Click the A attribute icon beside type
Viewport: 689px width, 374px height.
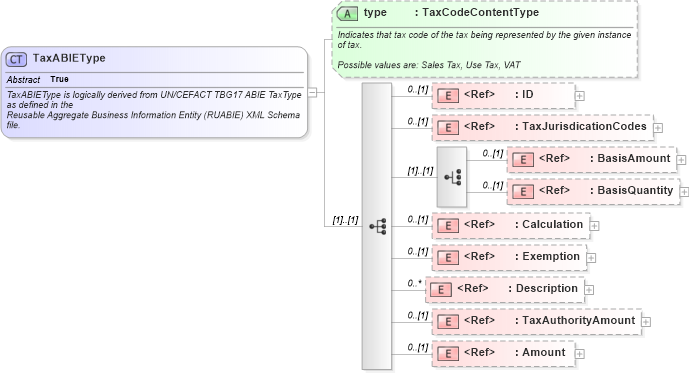347,14
